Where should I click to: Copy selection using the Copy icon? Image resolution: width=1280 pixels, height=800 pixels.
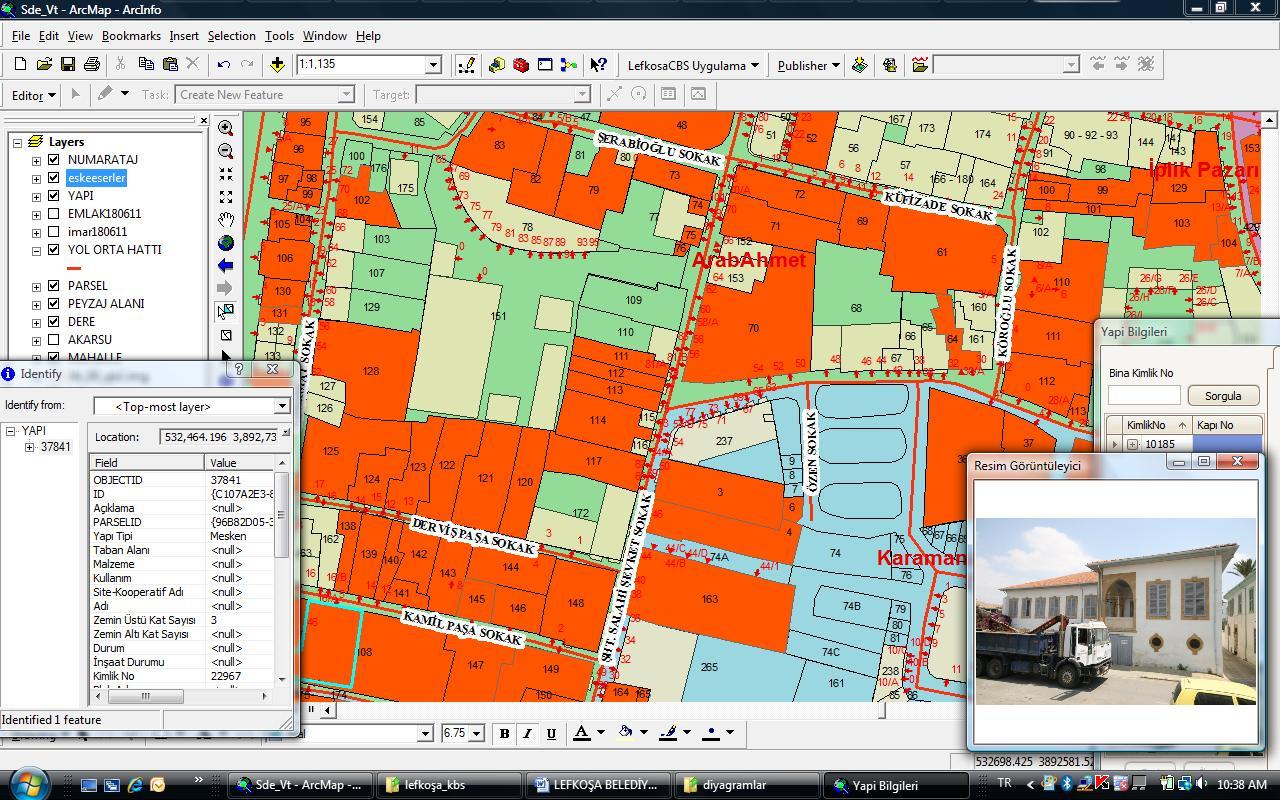[x=146, y=65]
